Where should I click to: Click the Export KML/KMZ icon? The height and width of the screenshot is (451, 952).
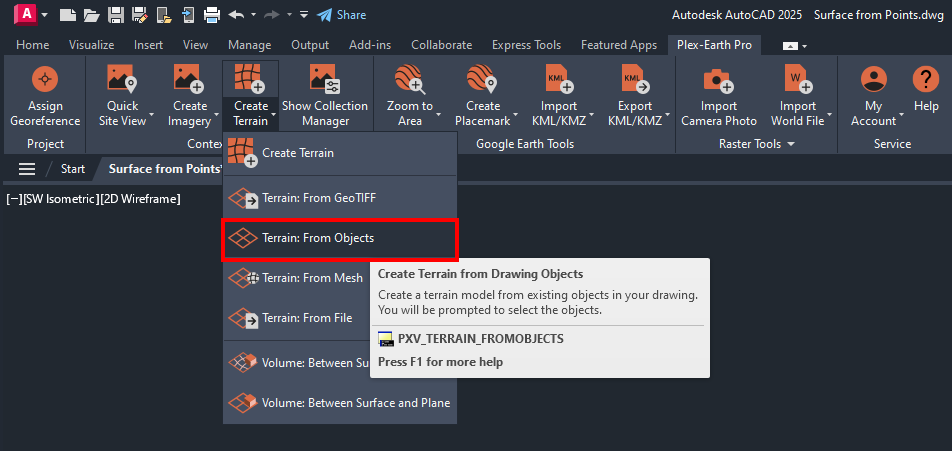pos(635,79)
